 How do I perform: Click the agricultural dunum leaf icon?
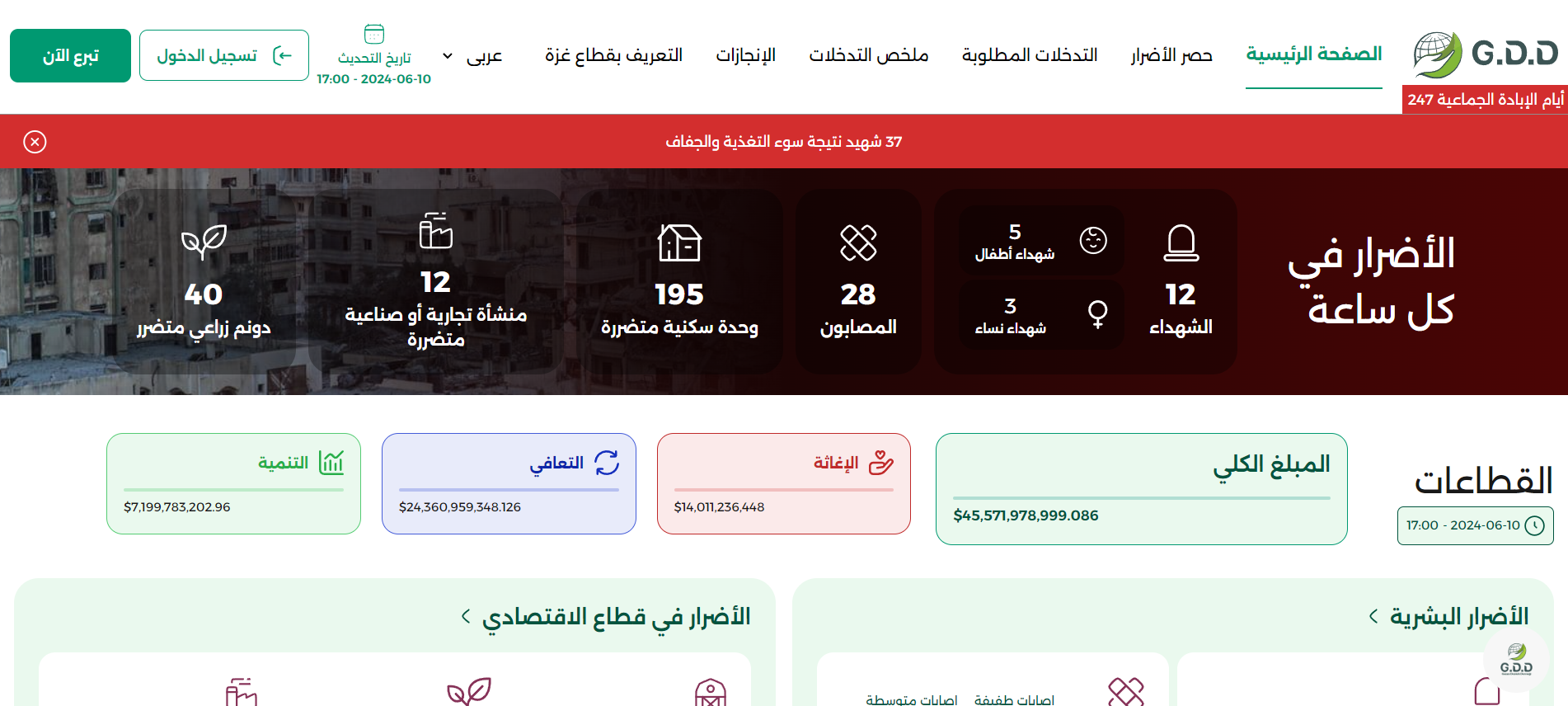pyautogui.click(x=204, y=242)
